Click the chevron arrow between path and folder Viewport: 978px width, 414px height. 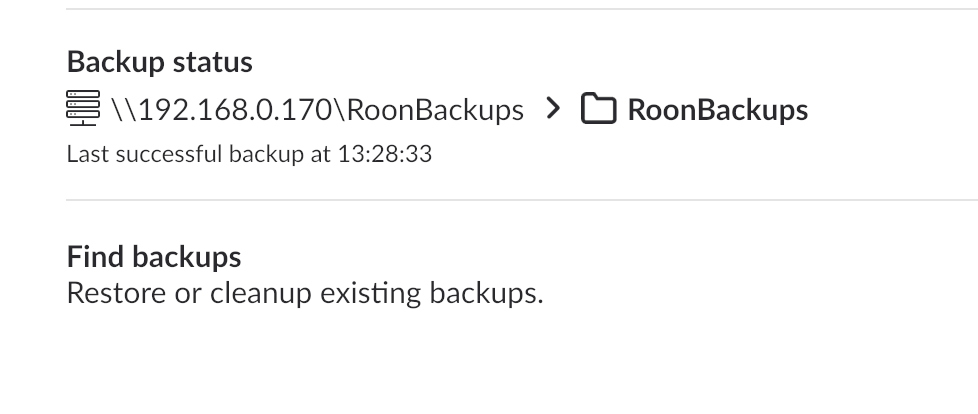tap(553, 108)
